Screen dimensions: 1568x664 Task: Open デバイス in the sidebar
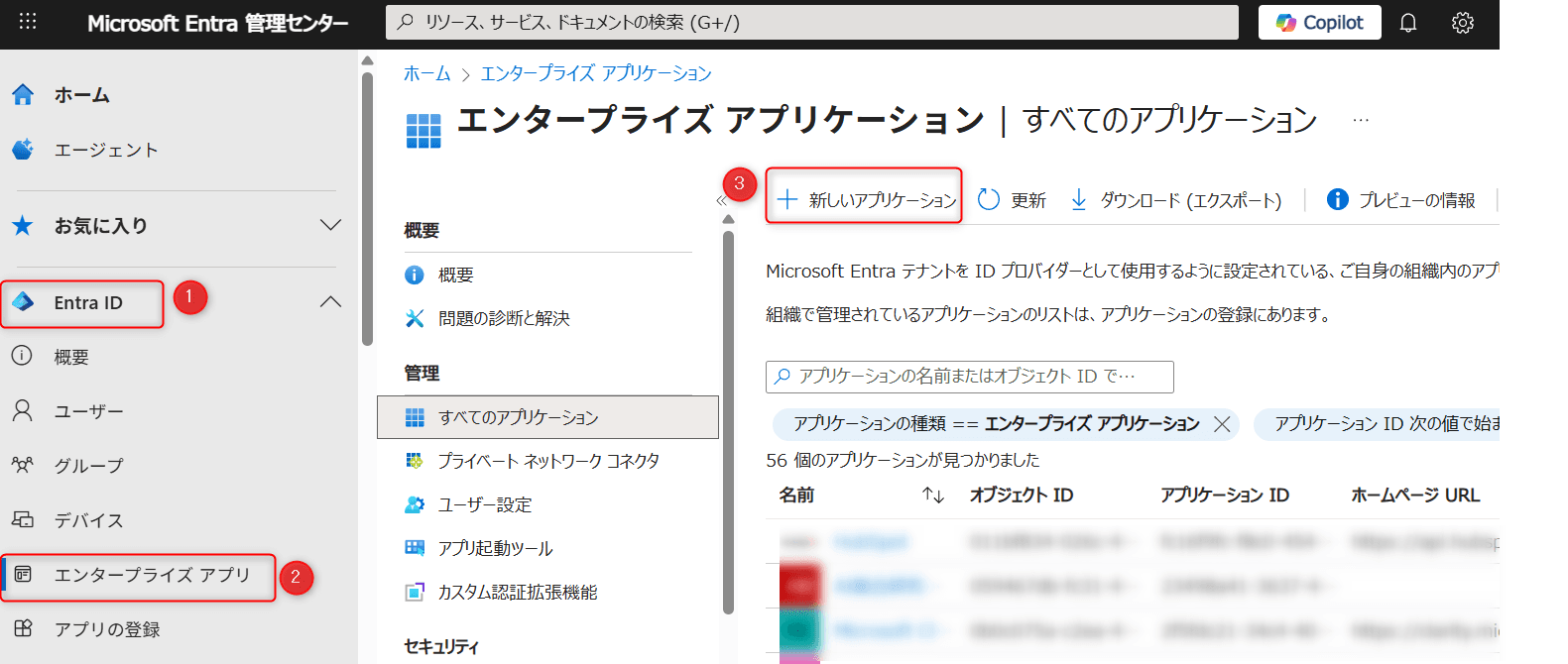88,520
